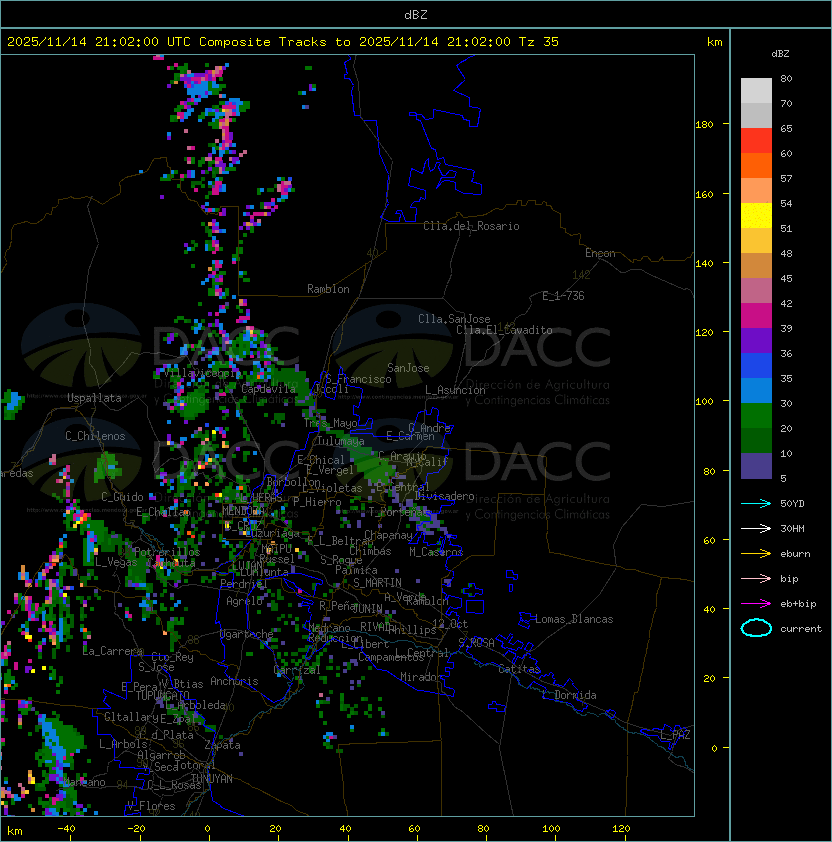The height and width of the screenshot is (842, 832).
Task: Click the 'Capdevila' place label
Action: [269, 389]
